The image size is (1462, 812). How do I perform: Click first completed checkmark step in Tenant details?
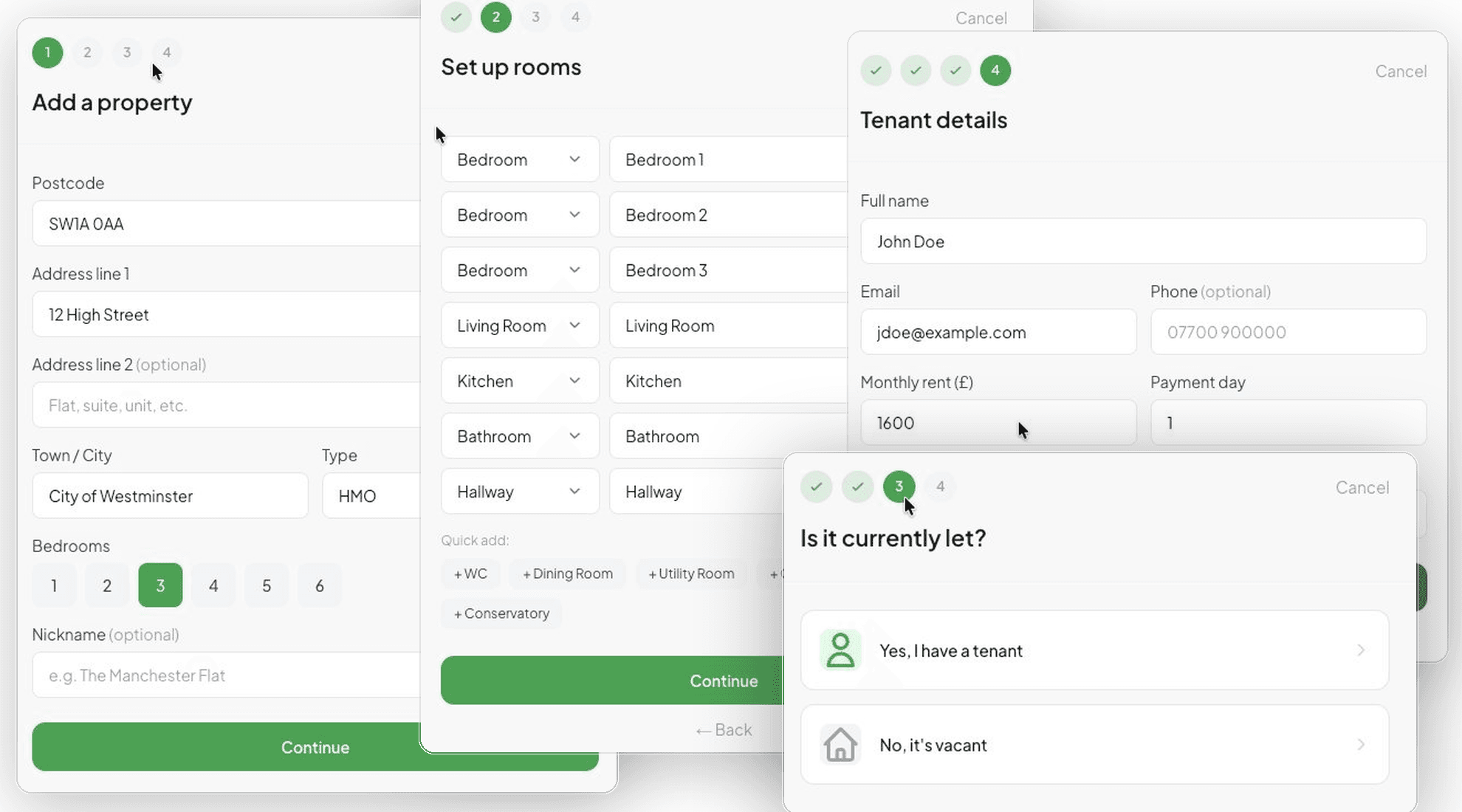pos(876,70)
